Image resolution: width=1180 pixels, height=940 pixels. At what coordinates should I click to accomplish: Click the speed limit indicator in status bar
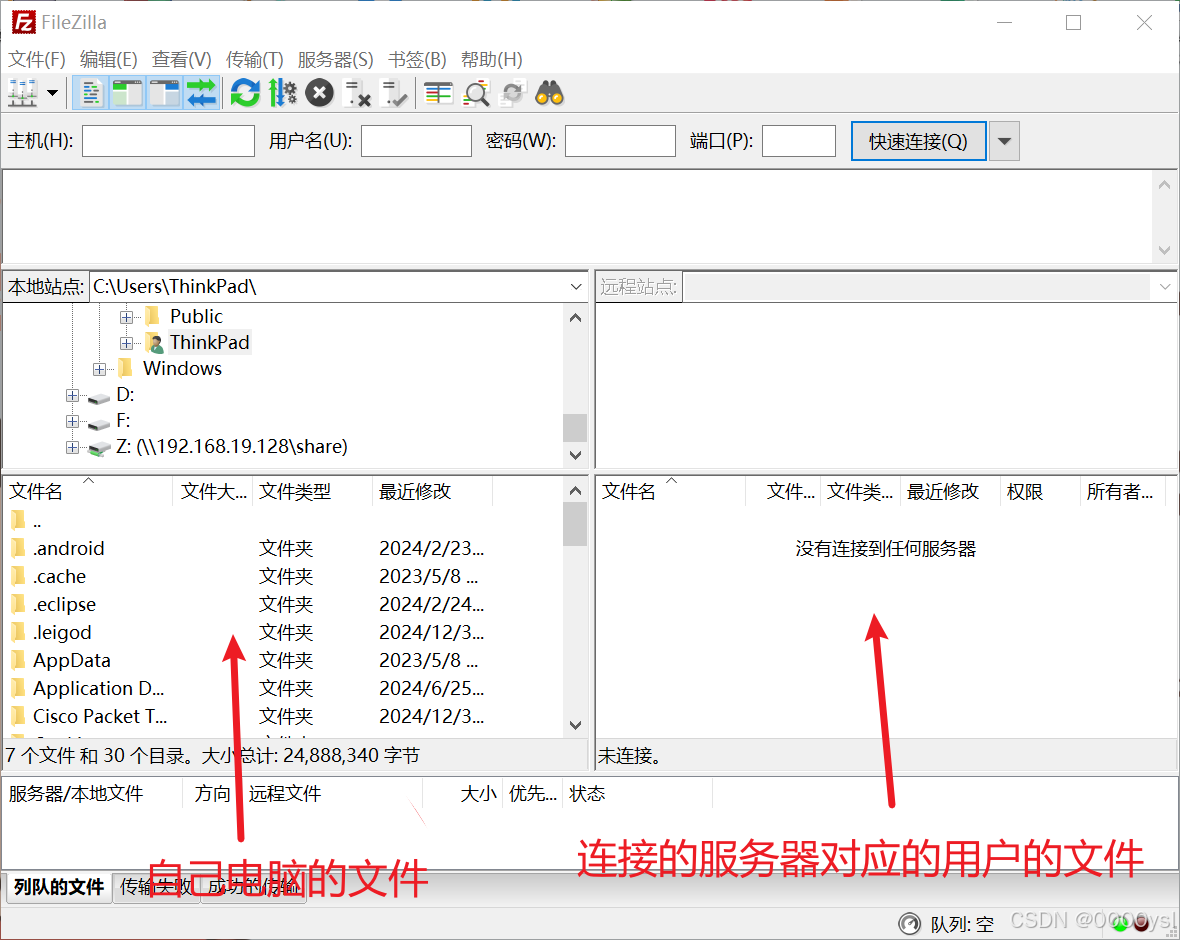pyautogui.click(x=910, y=923)
